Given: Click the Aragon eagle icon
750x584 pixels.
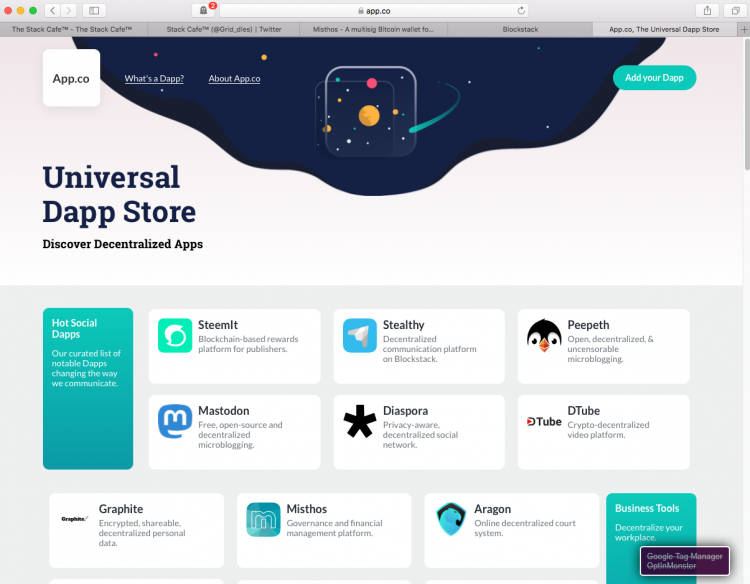Looking at the screenshot, I should coord(451,519).
